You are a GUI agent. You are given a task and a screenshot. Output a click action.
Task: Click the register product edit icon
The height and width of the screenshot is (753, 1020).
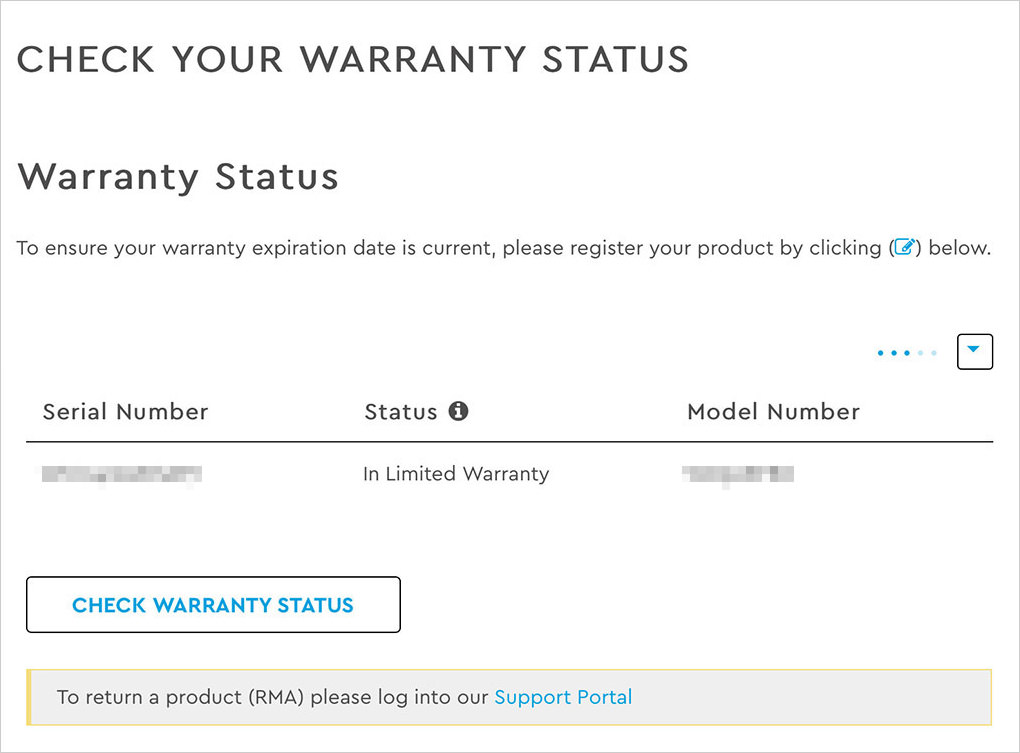point(905,247)
